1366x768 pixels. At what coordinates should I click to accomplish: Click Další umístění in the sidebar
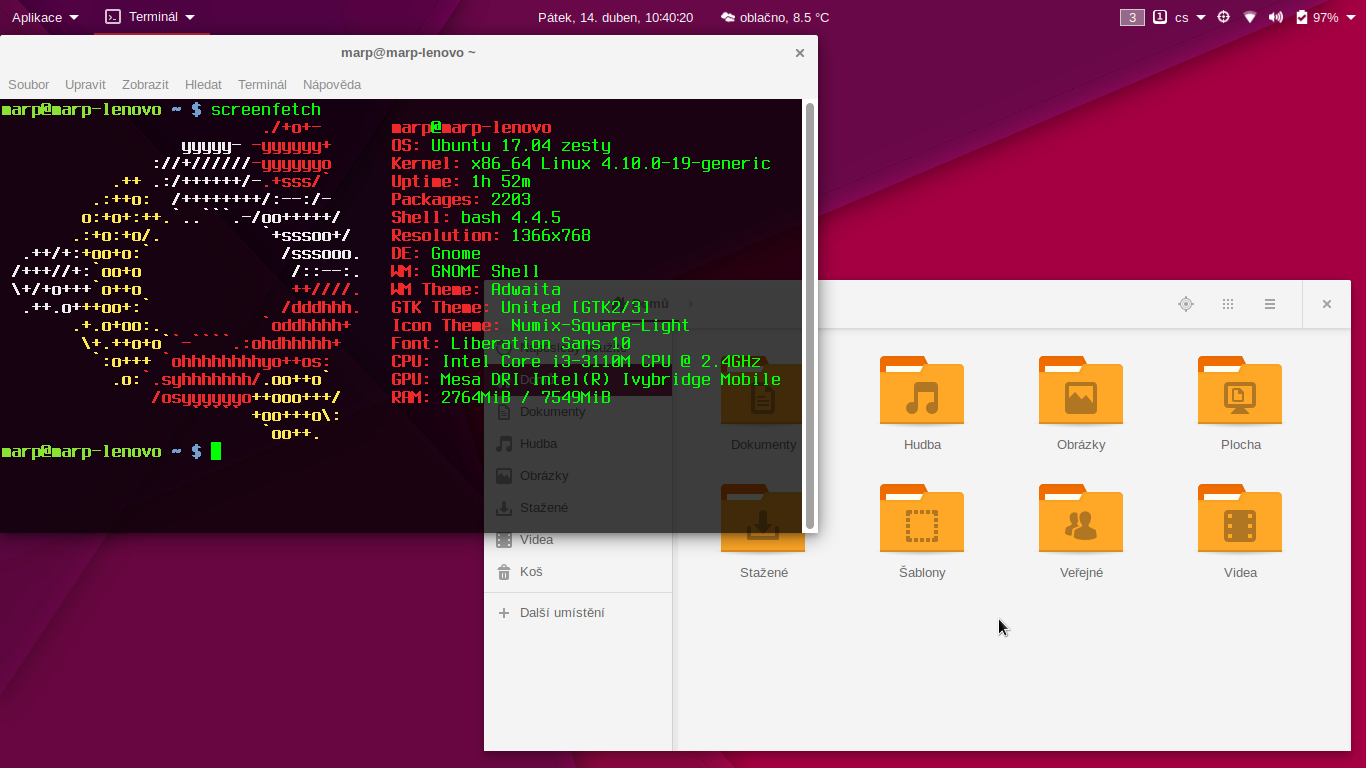561,613
